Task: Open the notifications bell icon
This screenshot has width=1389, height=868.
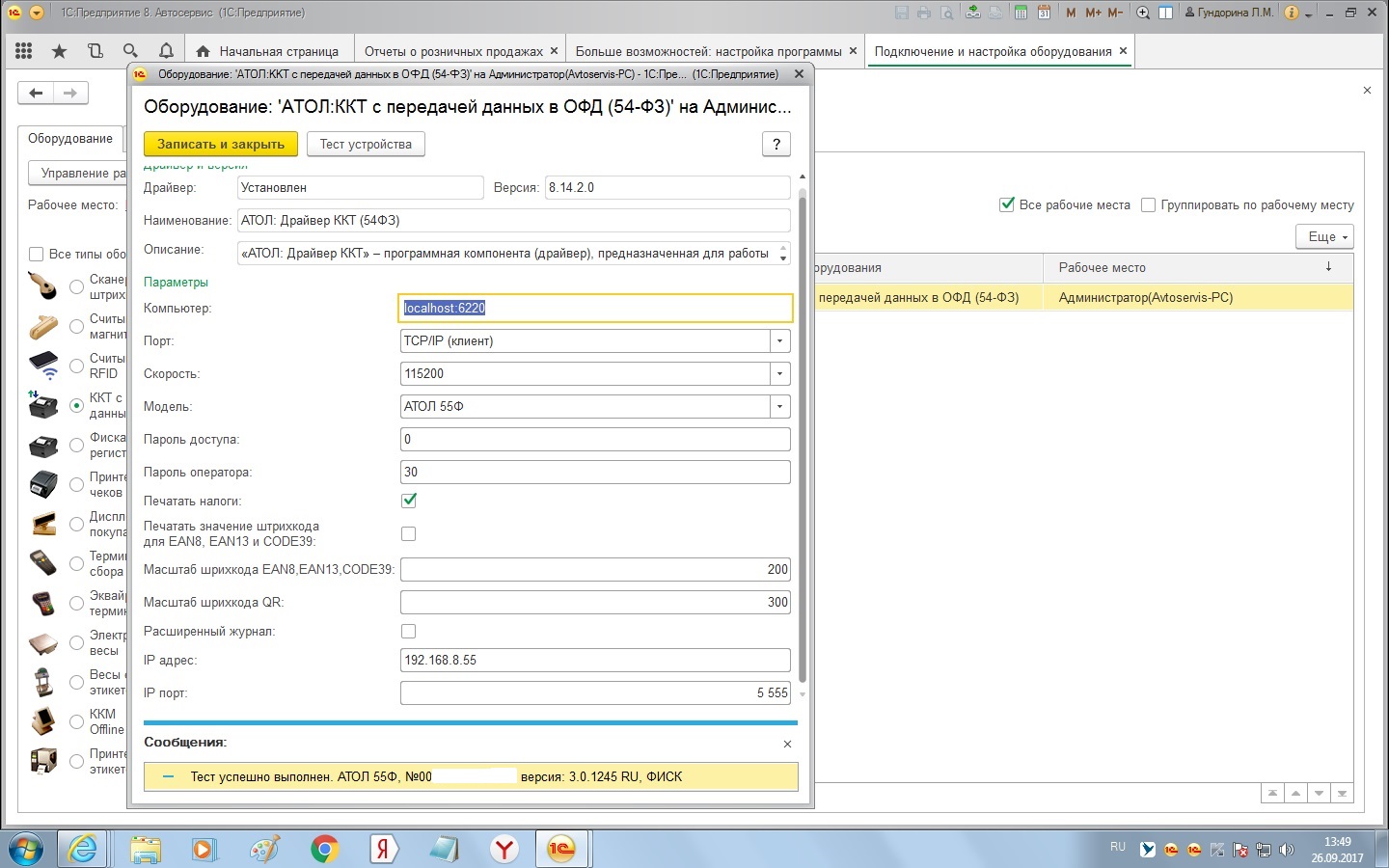Action: [x=166, y=51]
